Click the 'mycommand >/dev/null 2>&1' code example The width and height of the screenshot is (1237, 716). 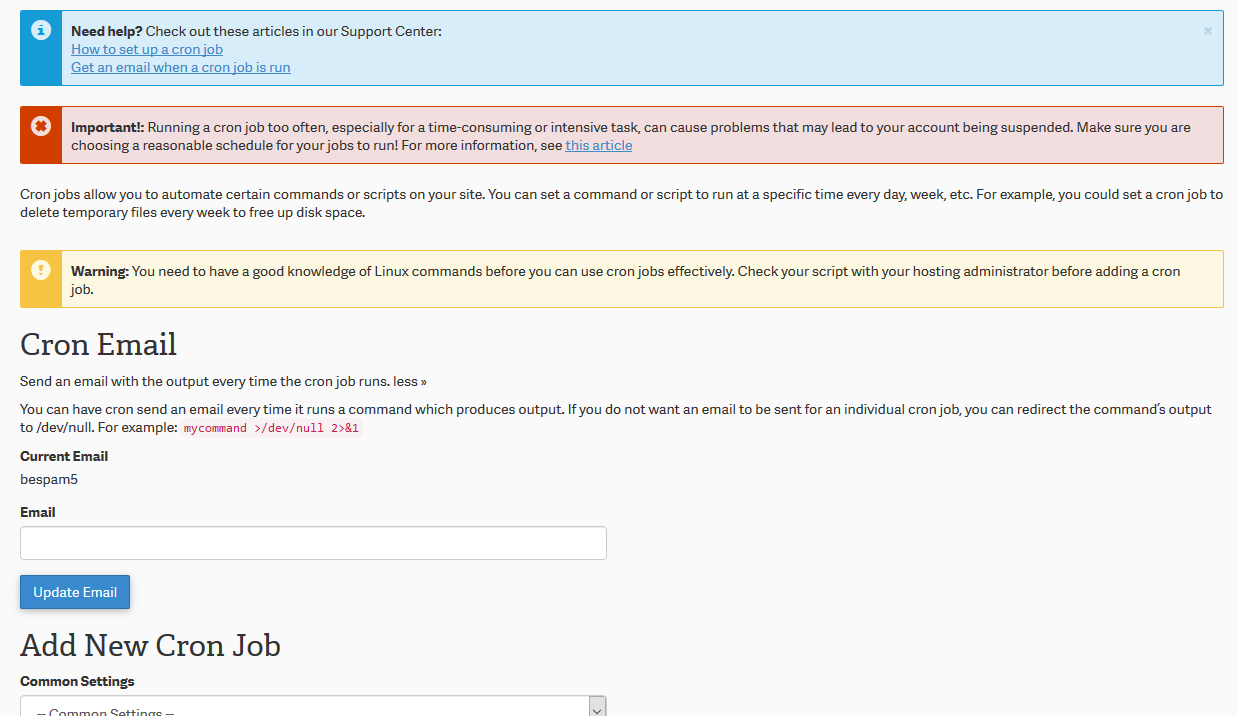click(271, 428)
